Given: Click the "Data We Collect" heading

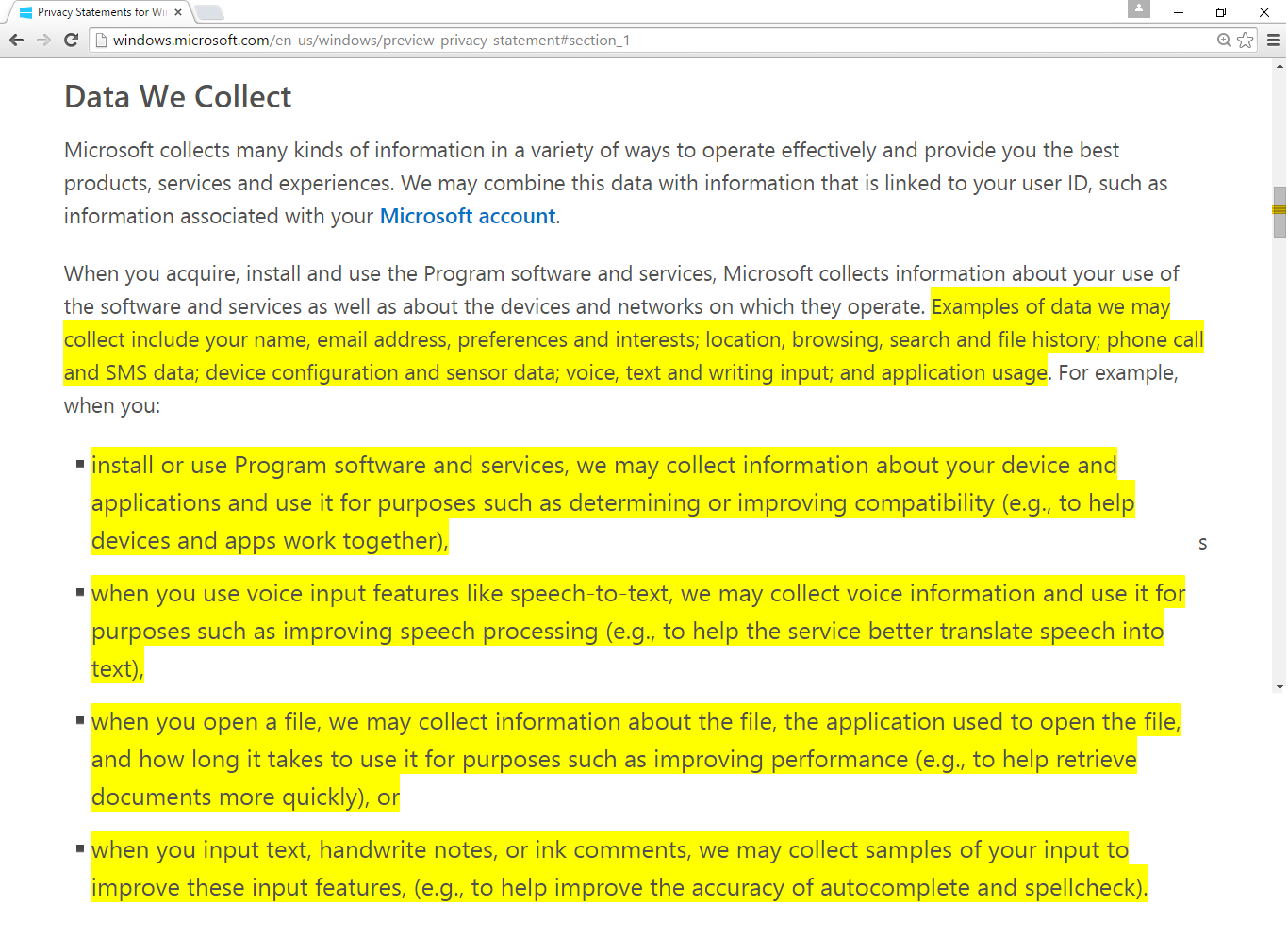Looking at the screenshot, I should (x=178, y=97).
